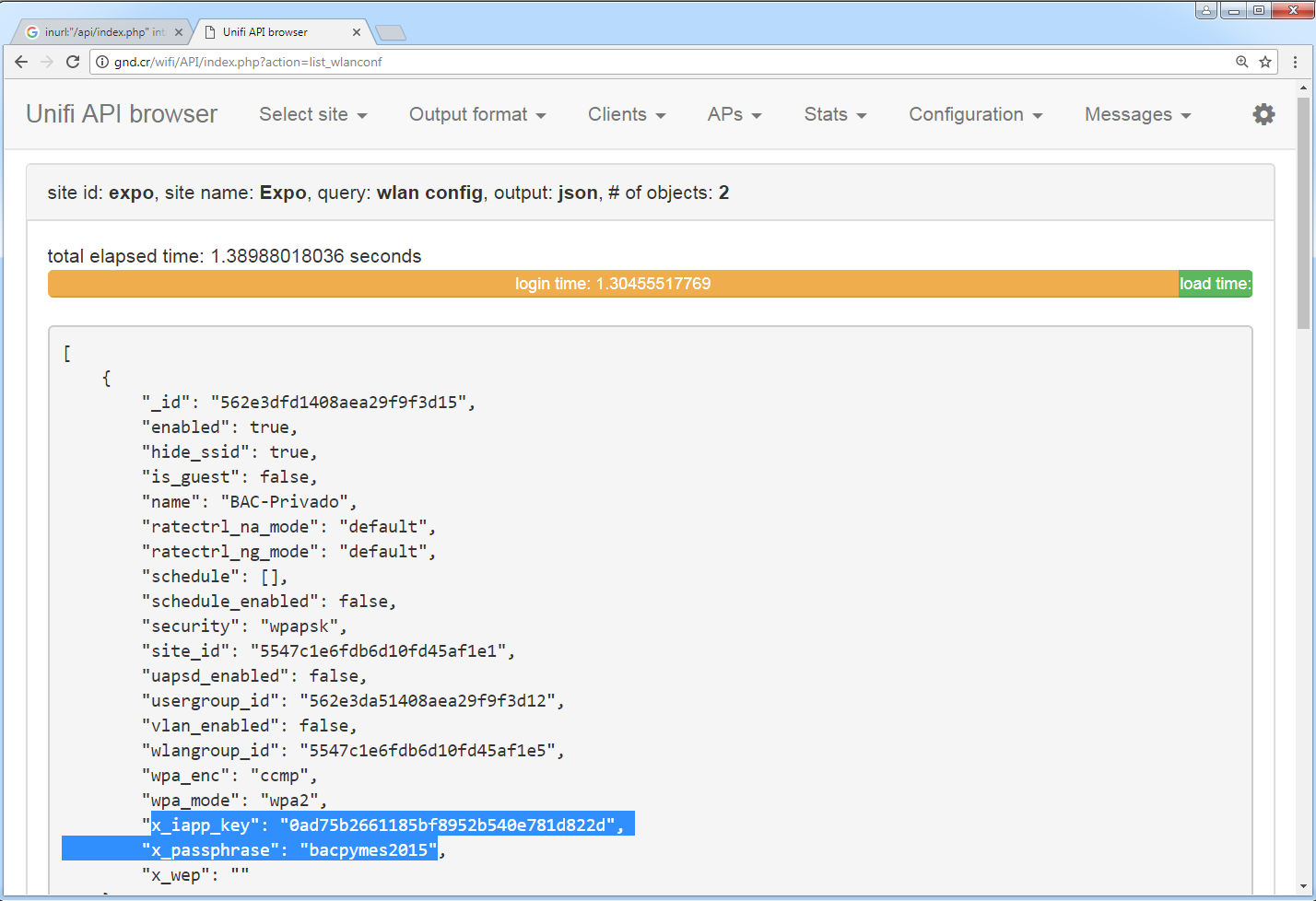Click the "usergroup_id" line

tap(353, 701)
